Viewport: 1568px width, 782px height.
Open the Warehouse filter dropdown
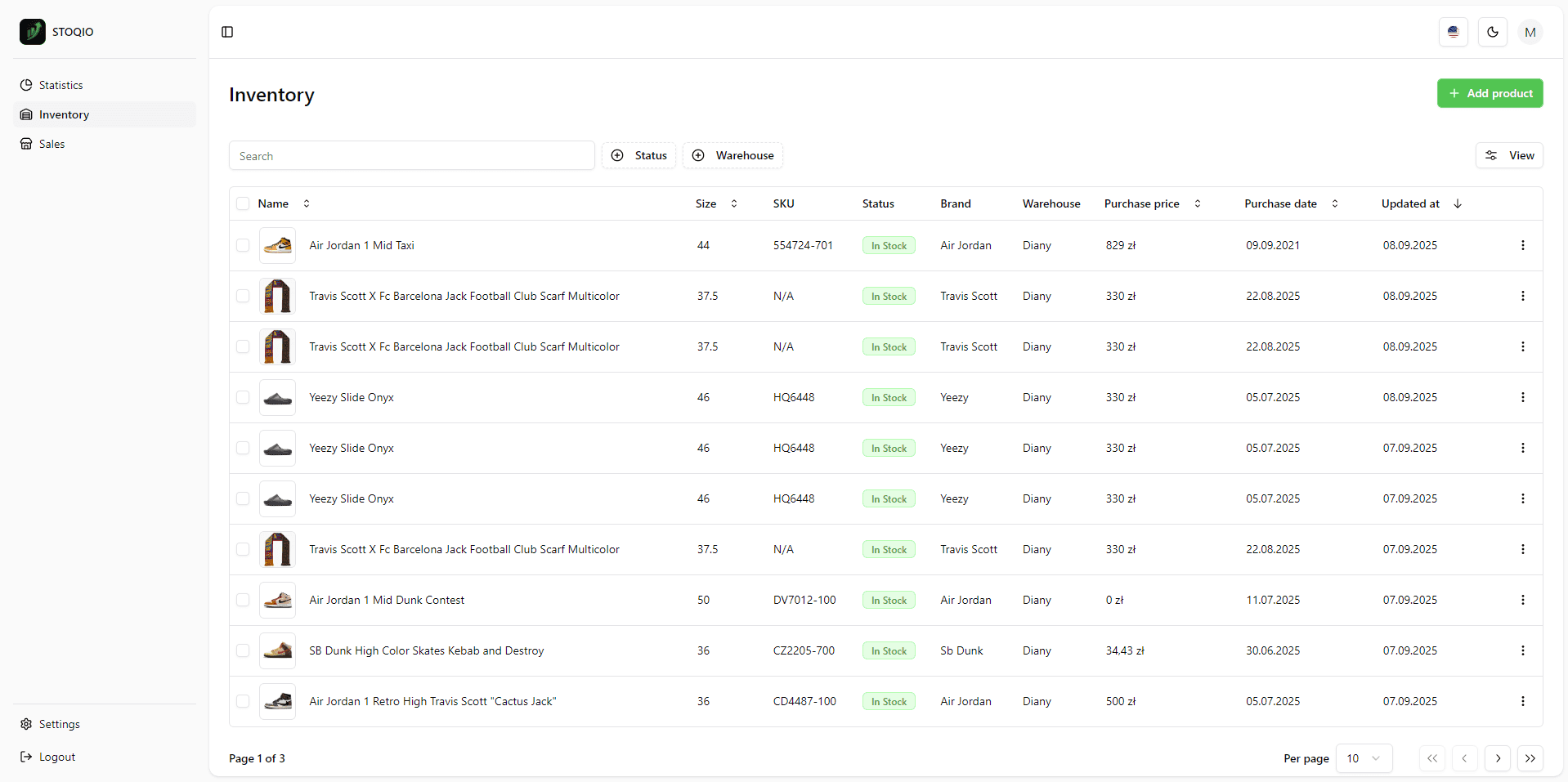pyautogui.click(x=732, y=155)
